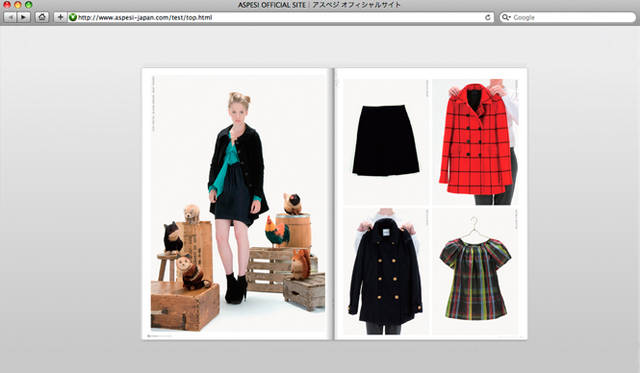Click the model's black ankle boots
Screen dimensions: 640x373
point(236,289)
